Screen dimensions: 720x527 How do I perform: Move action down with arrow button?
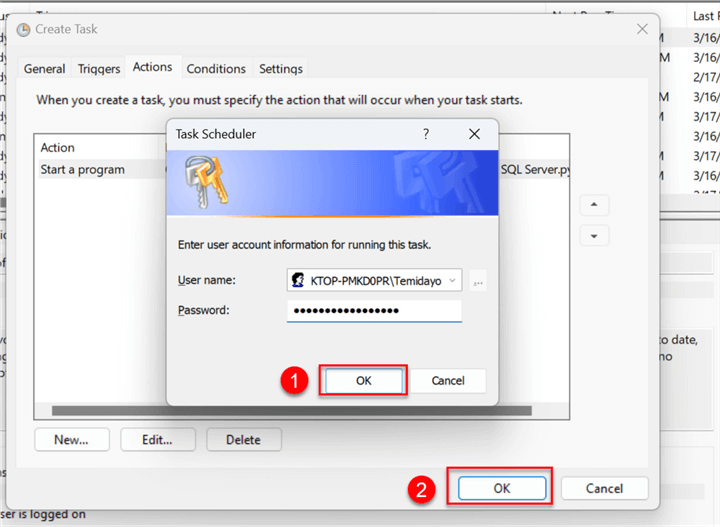point(594,236)
